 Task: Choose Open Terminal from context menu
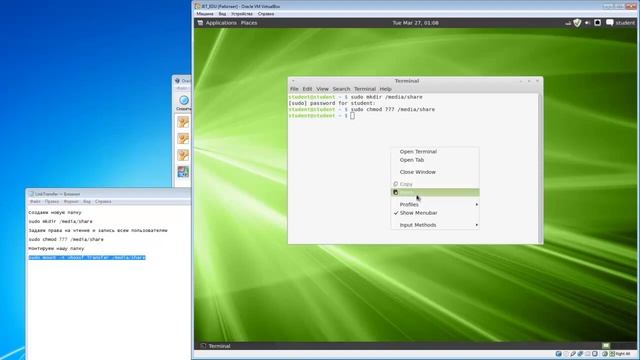coord(435,151)
